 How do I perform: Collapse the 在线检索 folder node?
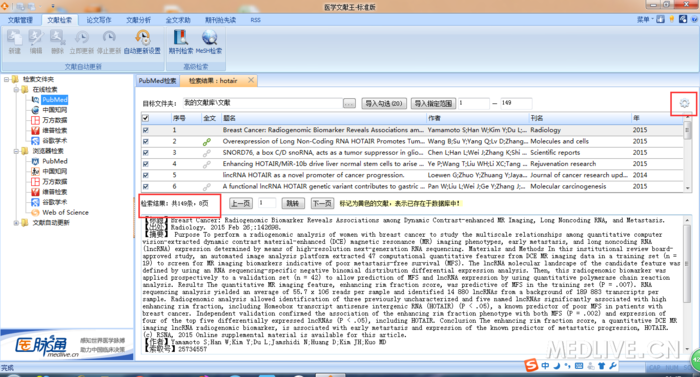point(16,90)
